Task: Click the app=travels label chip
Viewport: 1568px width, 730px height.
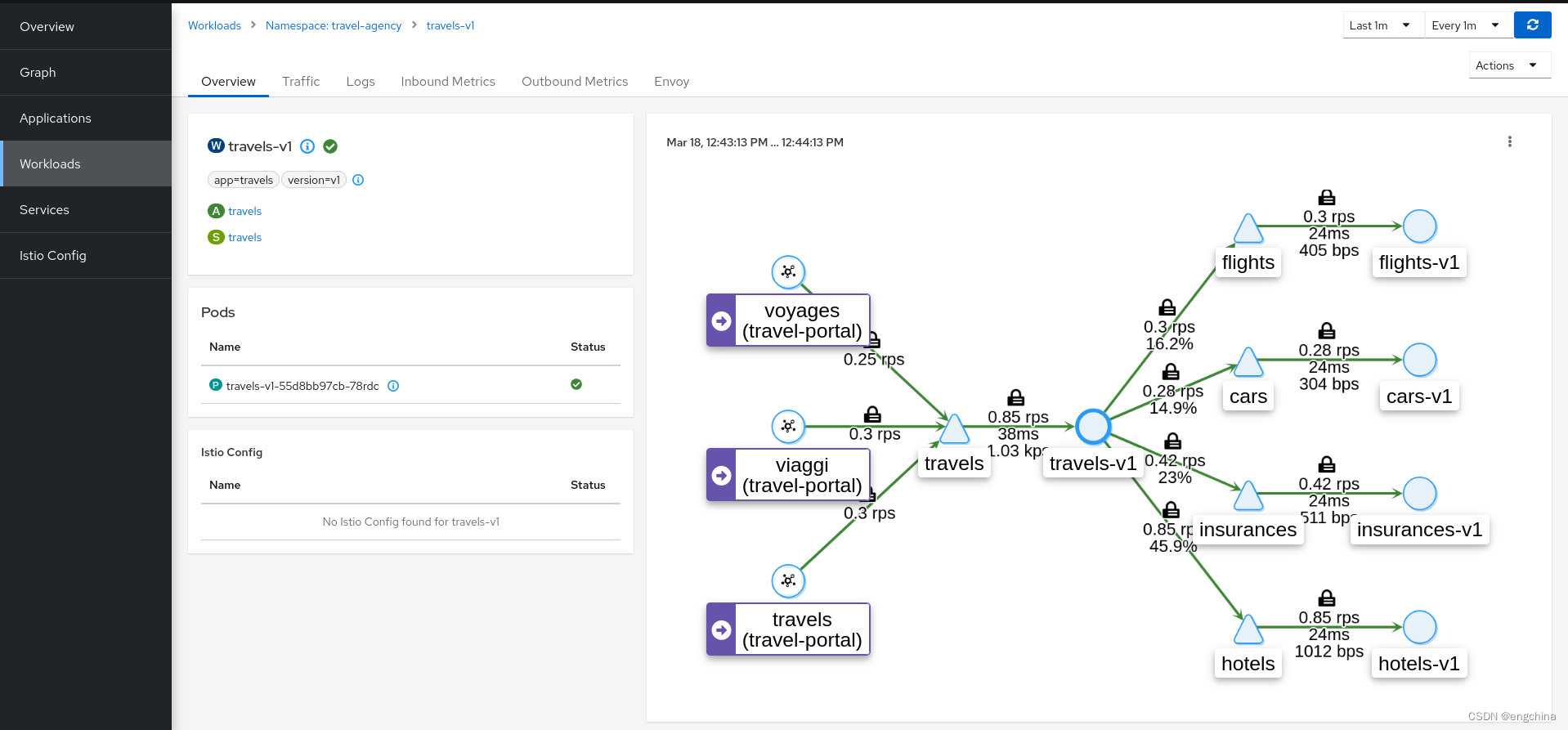Action: [x=244, y=180]
